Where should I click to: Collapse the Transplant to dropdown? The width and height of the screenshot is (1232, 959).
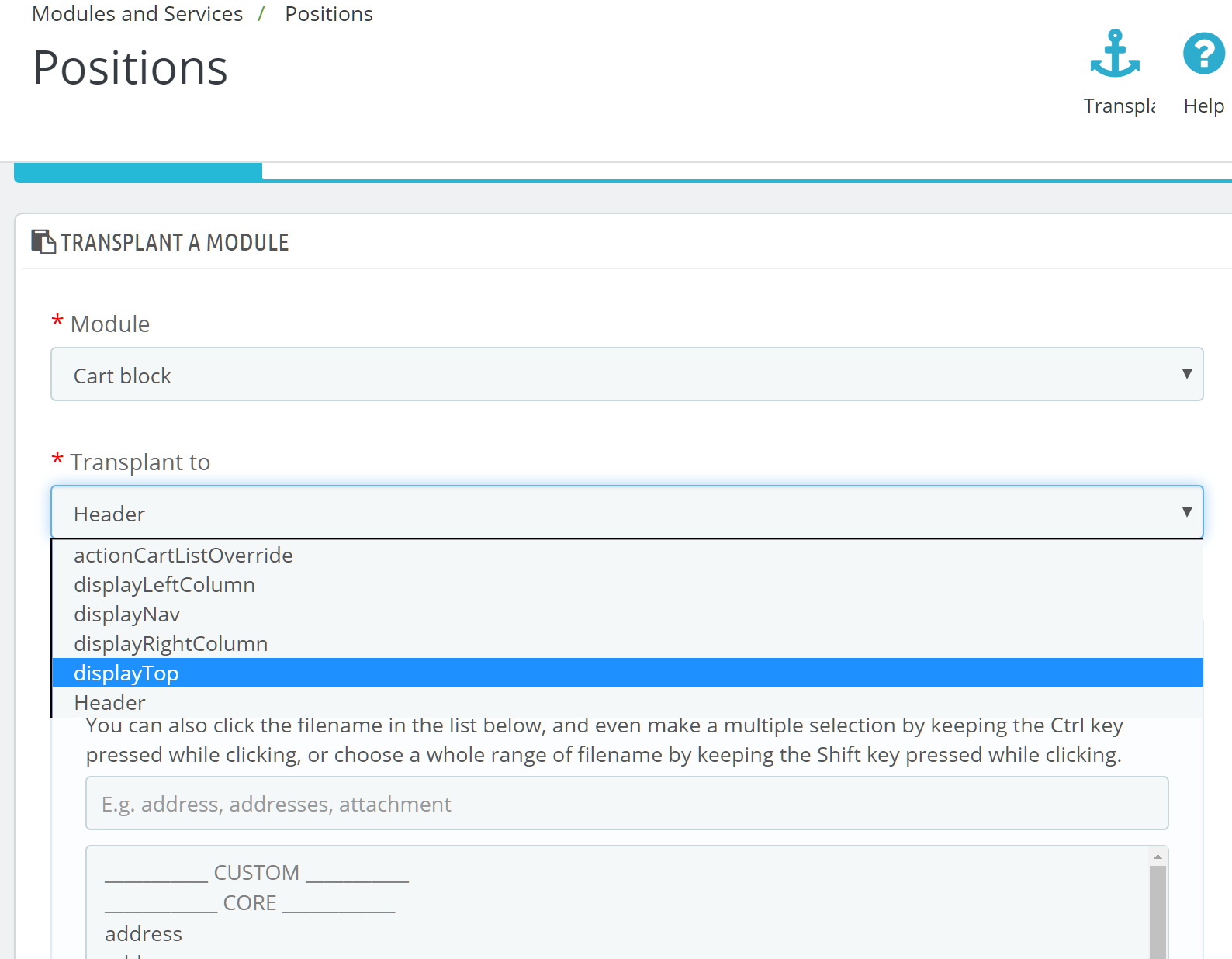pos(627,513)
